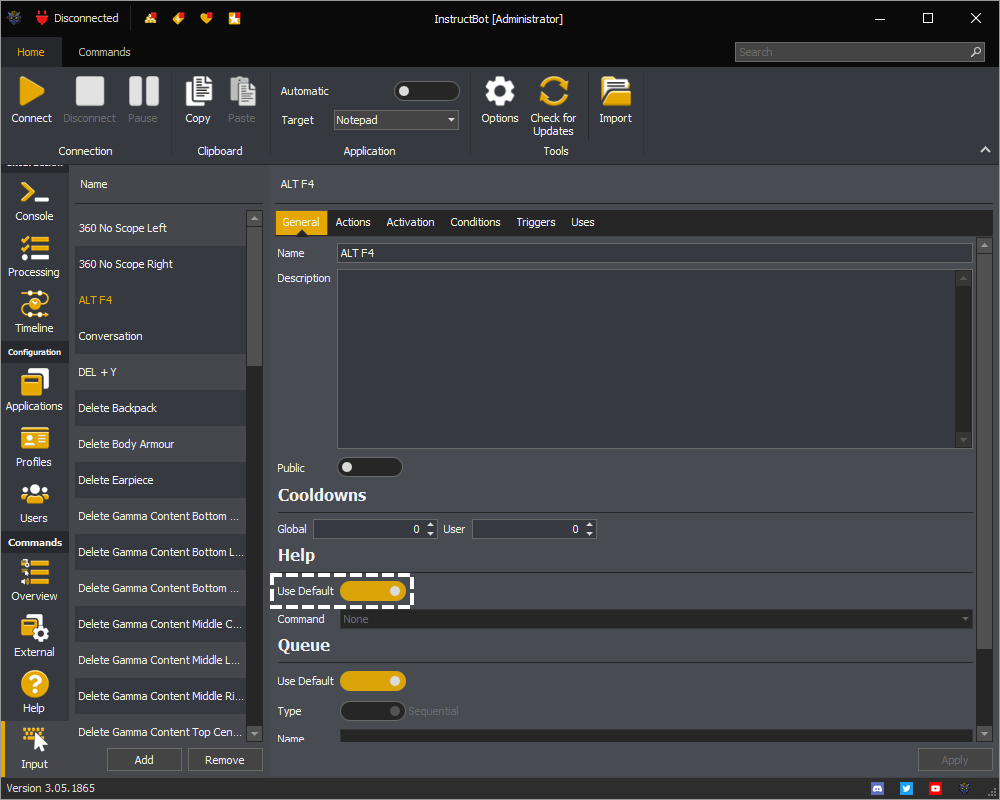This screenshot has height=800, width=1000.
Task: Open commands Overview in sidebar
Action: click(34, 581)
